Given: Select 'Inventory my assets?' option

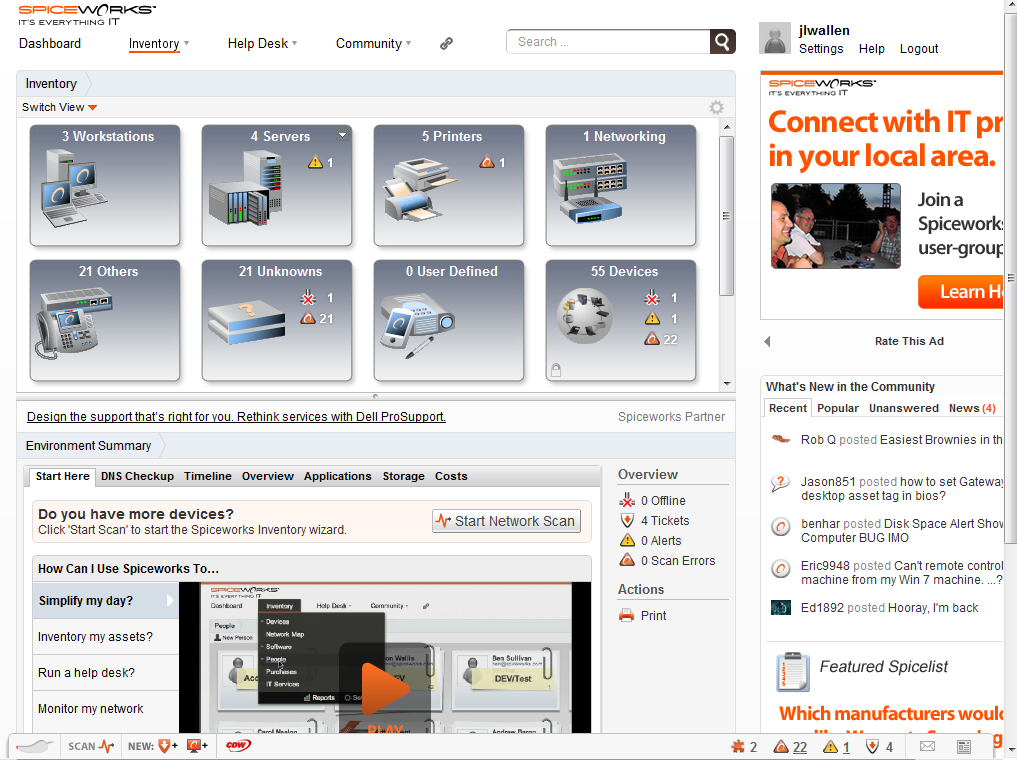Looking at the screenshot, I should pos(105,637).
